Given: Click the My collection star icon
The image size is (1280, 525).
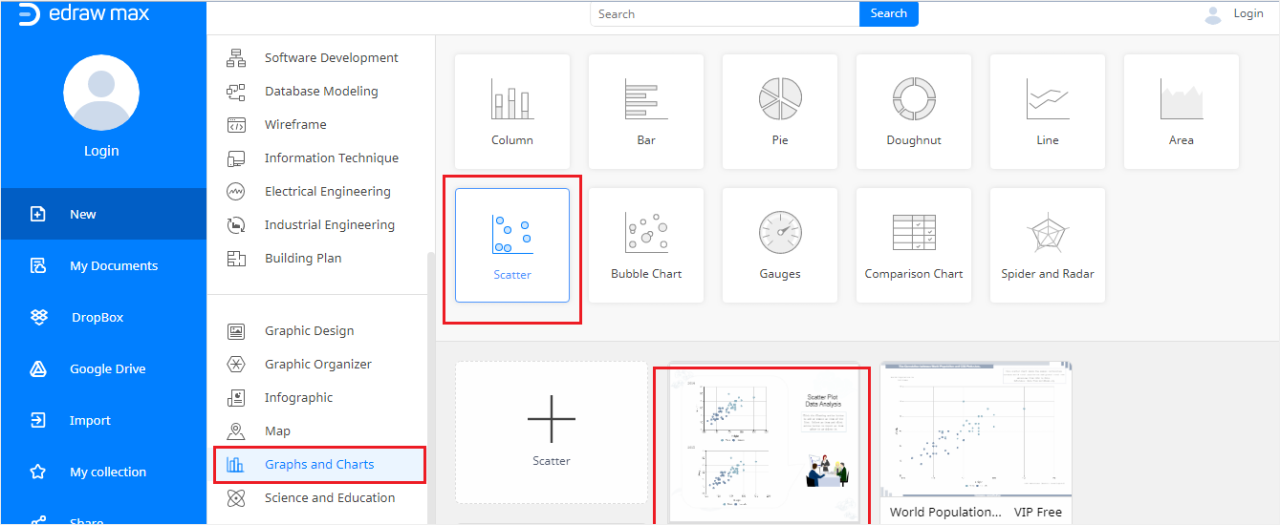Looking at the screenshot, I should 38,472.
